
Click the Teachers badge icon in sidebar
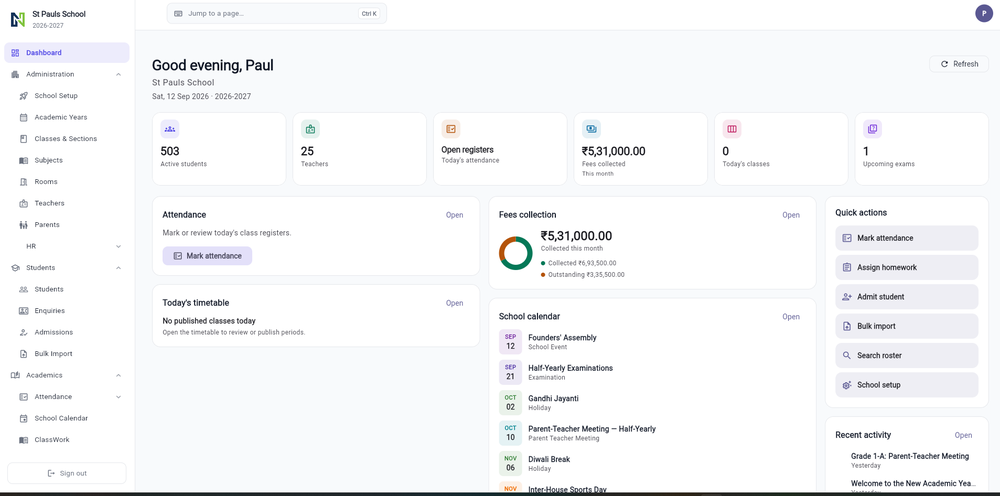pos(24,203)
